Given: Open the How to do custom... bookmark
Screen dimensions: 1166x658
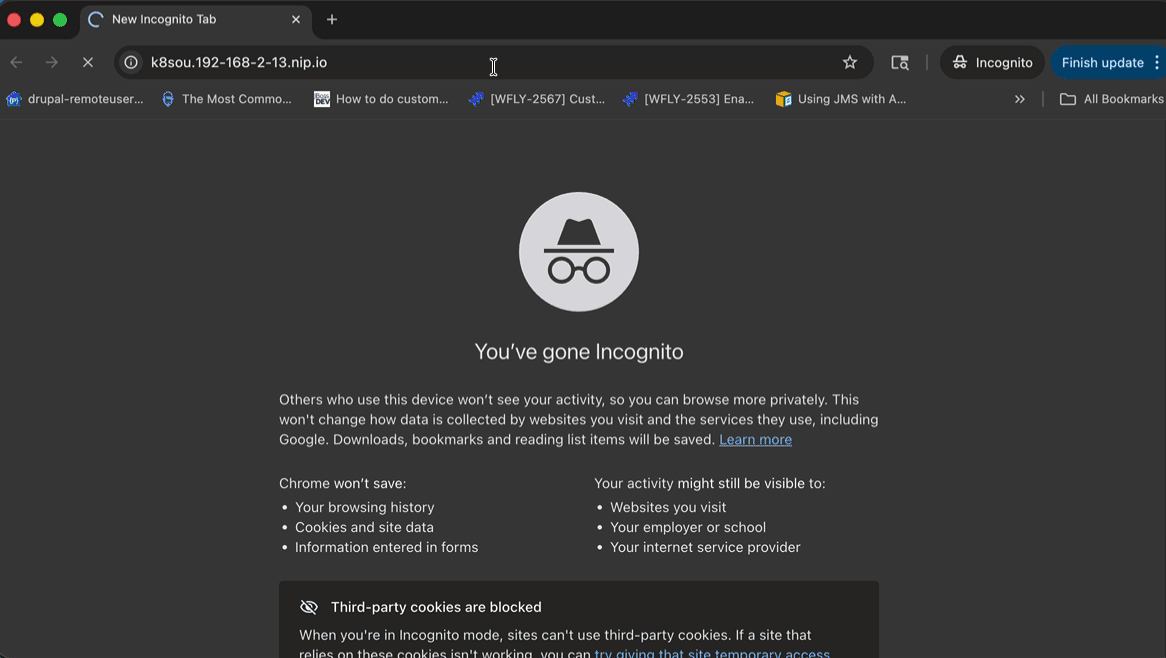Looking at the screenshot, I should (381, 99).
